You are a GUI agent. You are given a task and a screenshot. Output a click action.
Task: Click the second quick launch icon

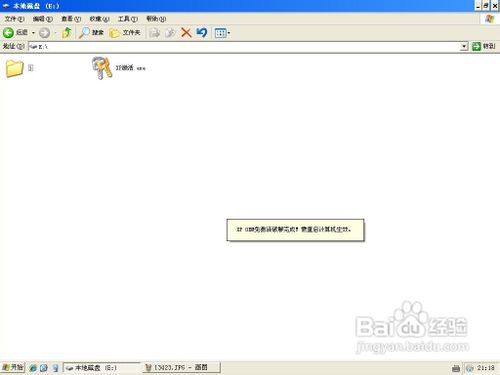click(x=44, y=368)
